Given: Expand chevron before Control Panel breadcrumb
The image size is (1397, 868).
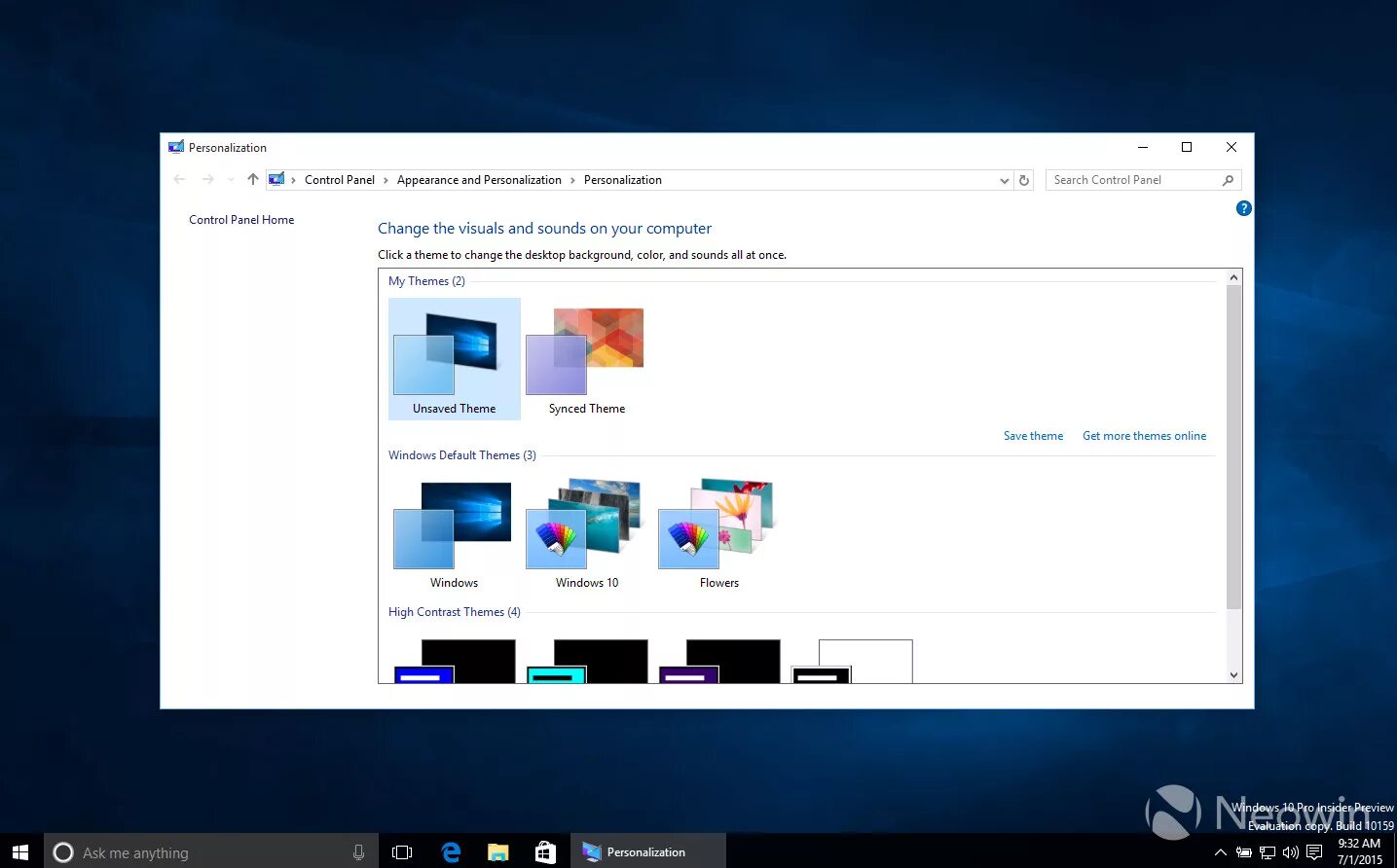Looking at the screenshot, I should click(x=293, y=180).
